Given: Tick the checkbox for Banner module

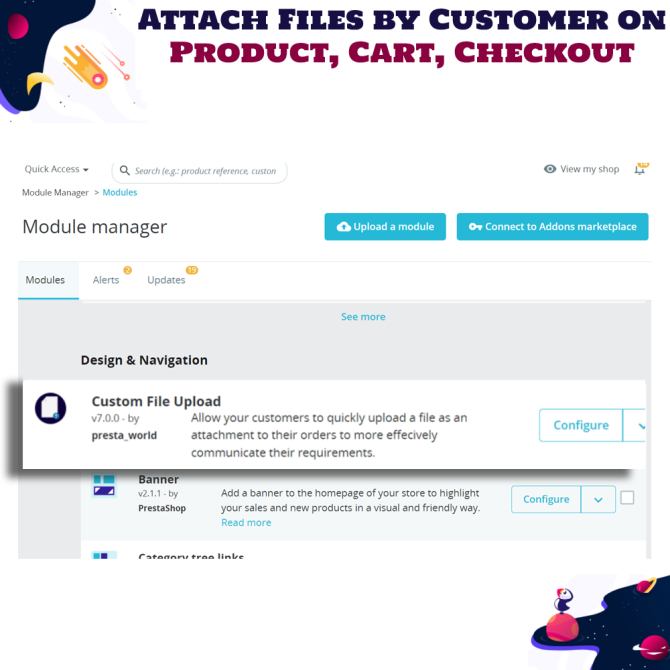Looking at the screenshot, I should 627,498.
